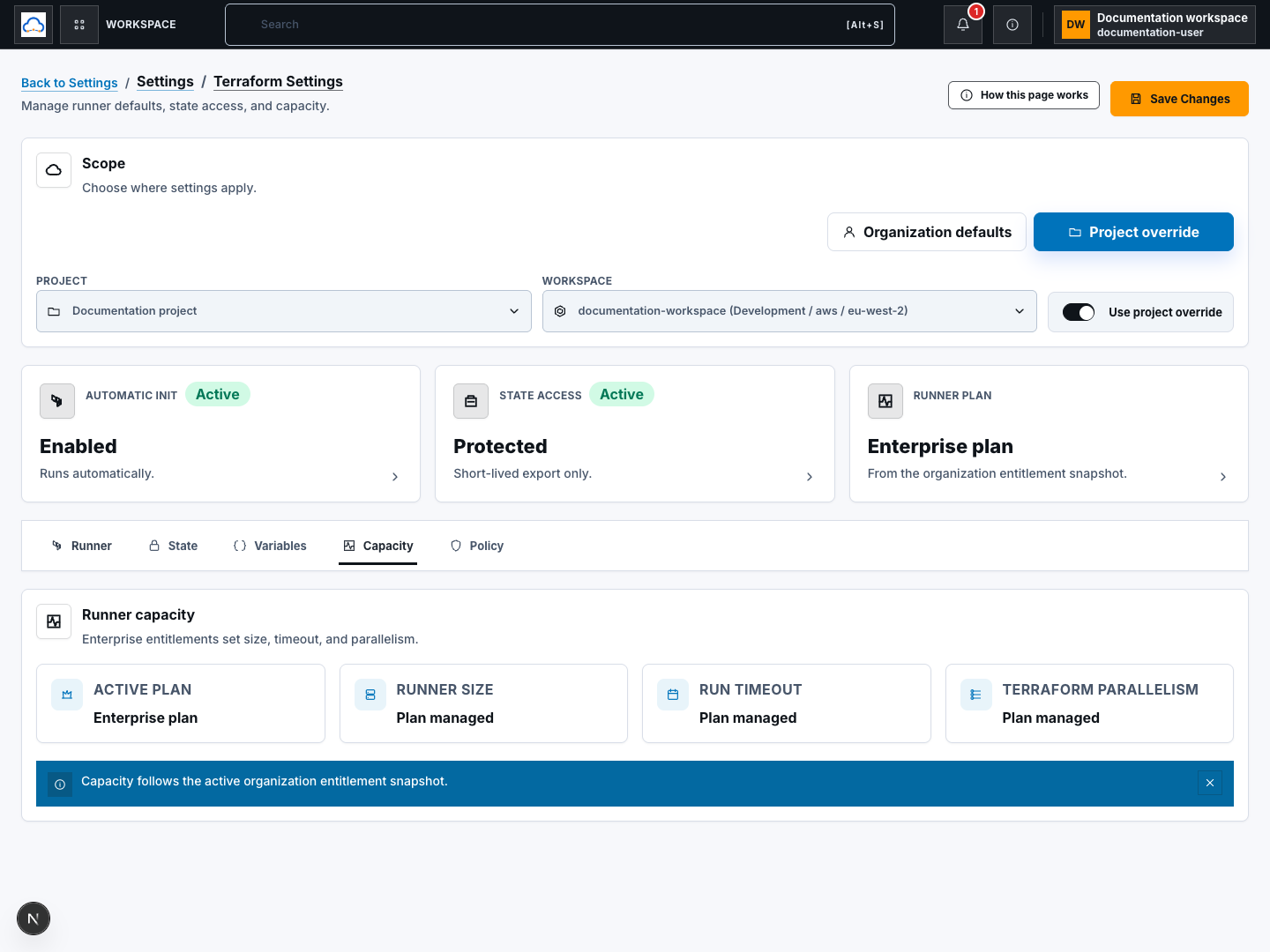
Task: Switch to the State tab
Action: (173, 546)
